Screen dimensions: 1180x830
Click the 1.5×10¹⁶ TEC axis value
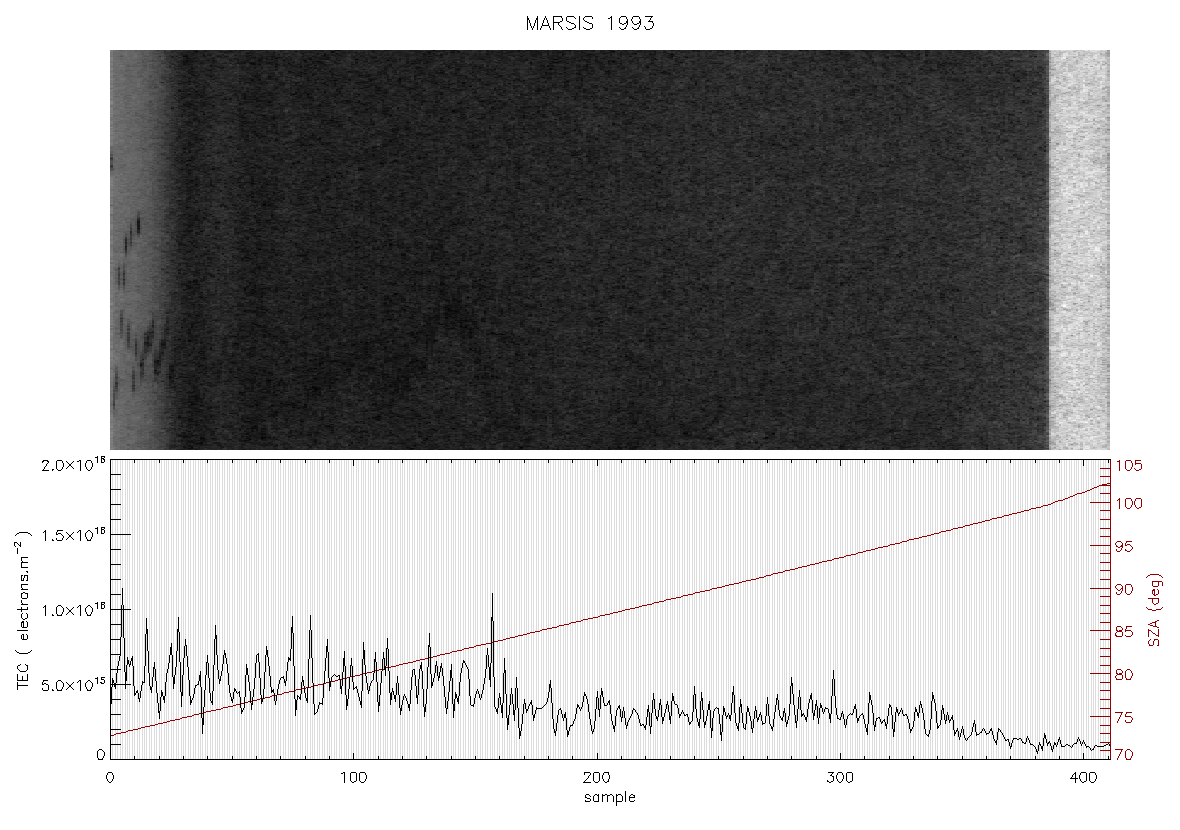coord(73,536)
